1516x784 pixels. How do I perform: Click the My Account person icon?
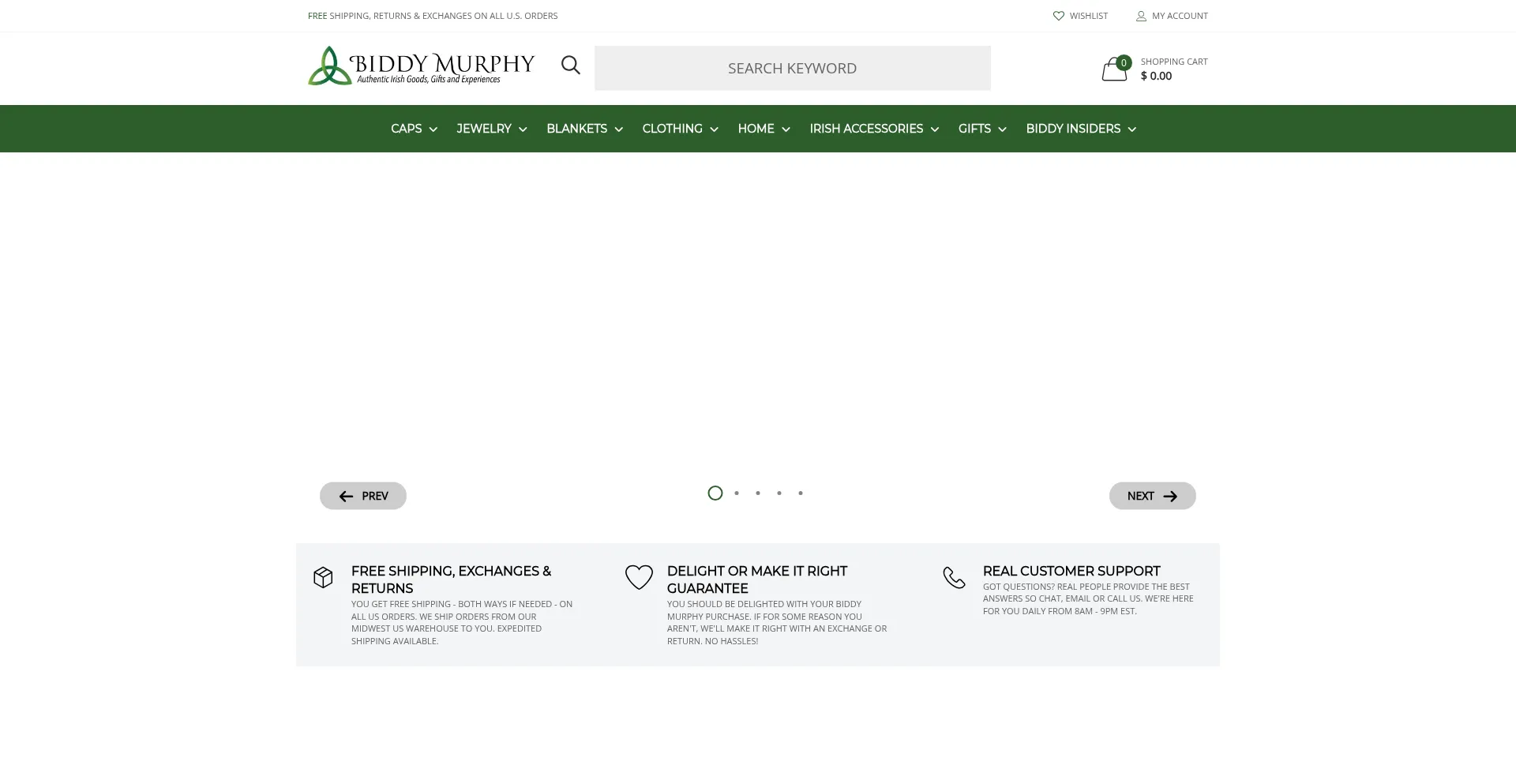pyautogui.click(x=1141, y=16)
